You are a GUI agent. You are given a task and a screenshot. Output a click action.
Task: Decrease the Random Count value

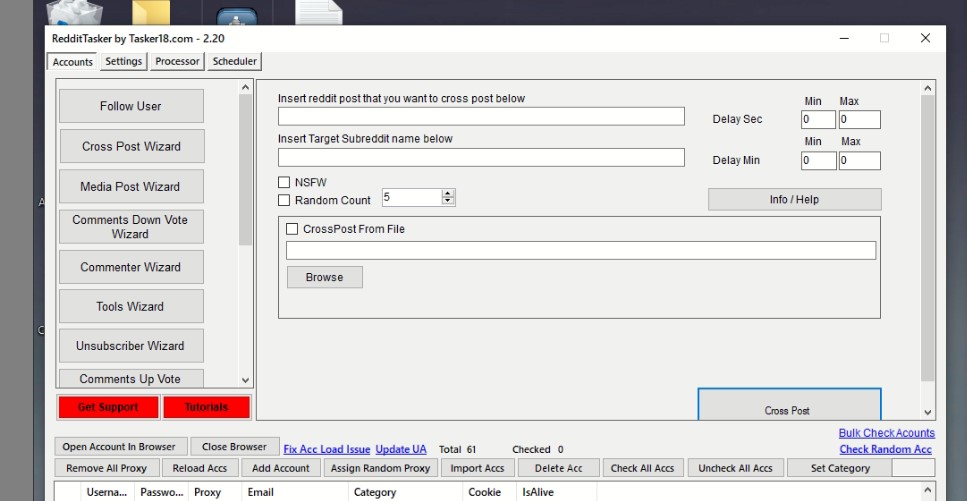click(448, 201)
